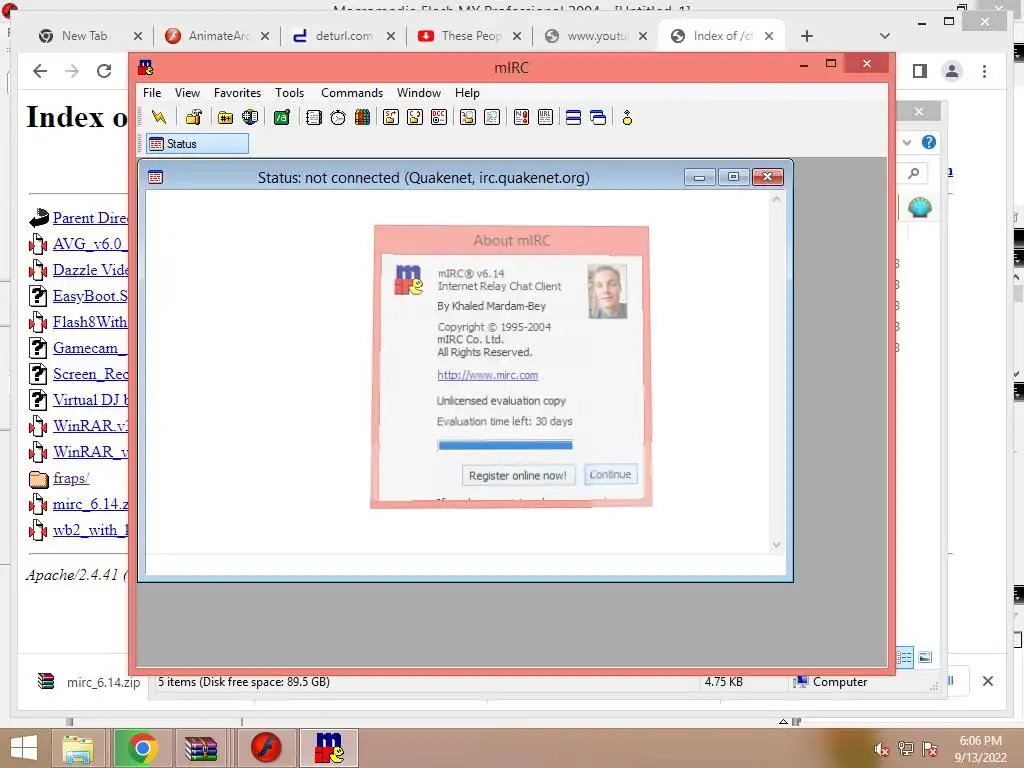Open the Log Files toolbar icon
The height and width of the screenshot is (768, 1024).
(x=492, y=118)
